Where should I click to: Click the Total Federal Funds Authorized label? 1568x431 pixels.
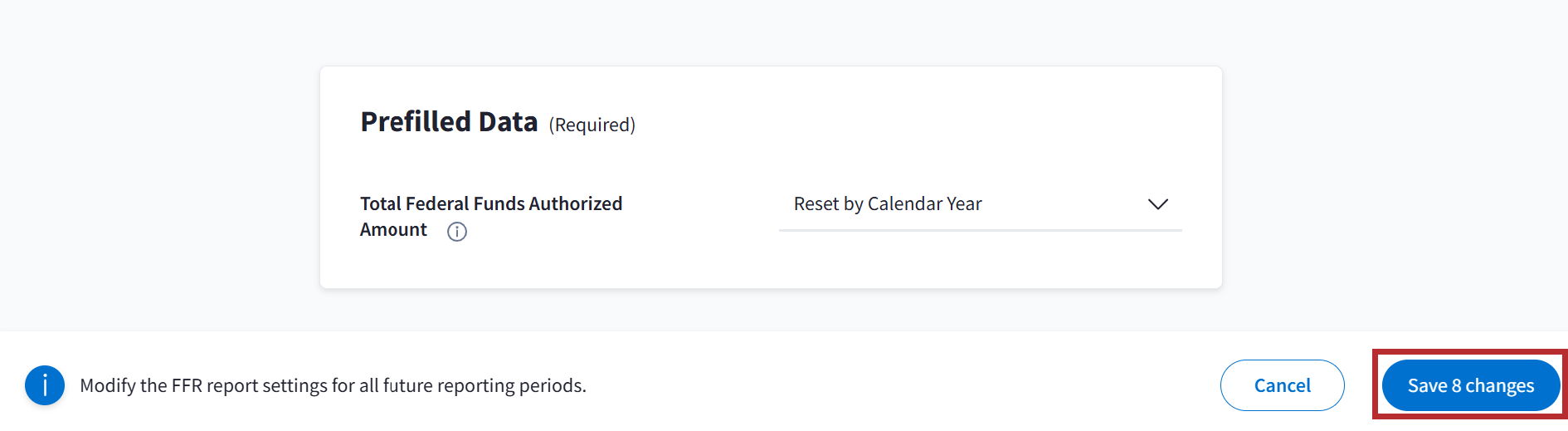pos(490,203)
